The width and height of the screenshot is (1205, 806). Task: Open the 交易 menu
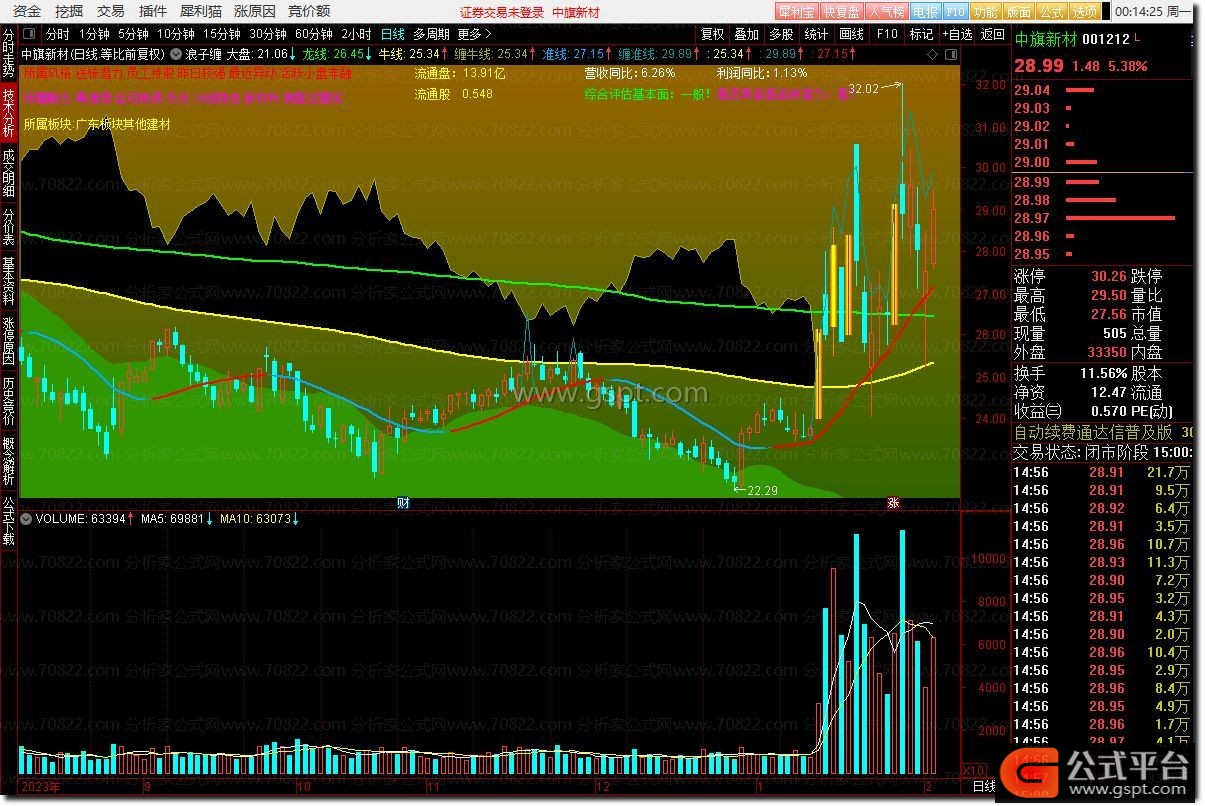(111, 11)
